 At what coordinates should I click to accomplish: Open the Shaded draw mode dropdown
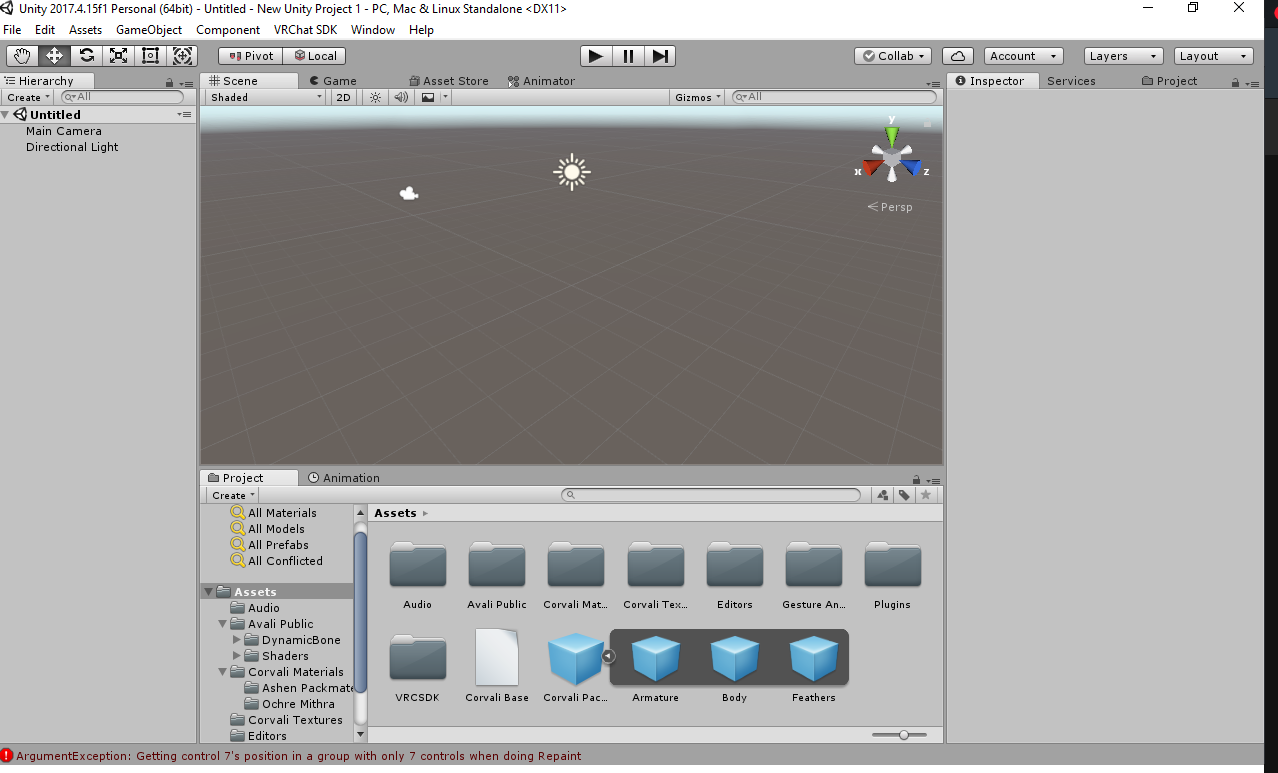tap(266, 97)
